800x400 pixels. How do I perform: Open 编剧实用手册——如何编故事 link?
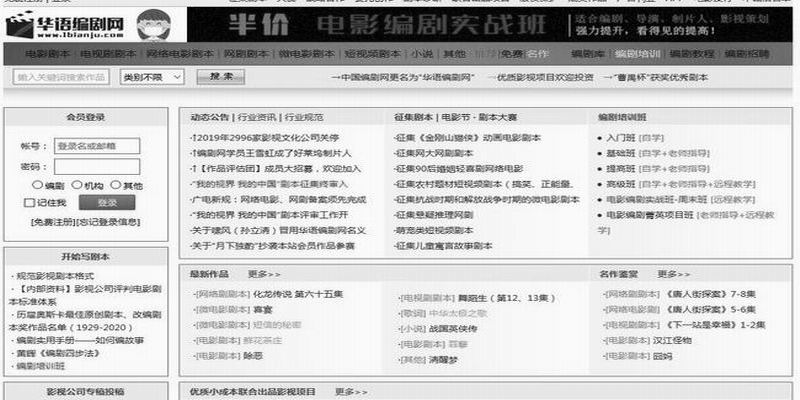[x=80, y=340]
